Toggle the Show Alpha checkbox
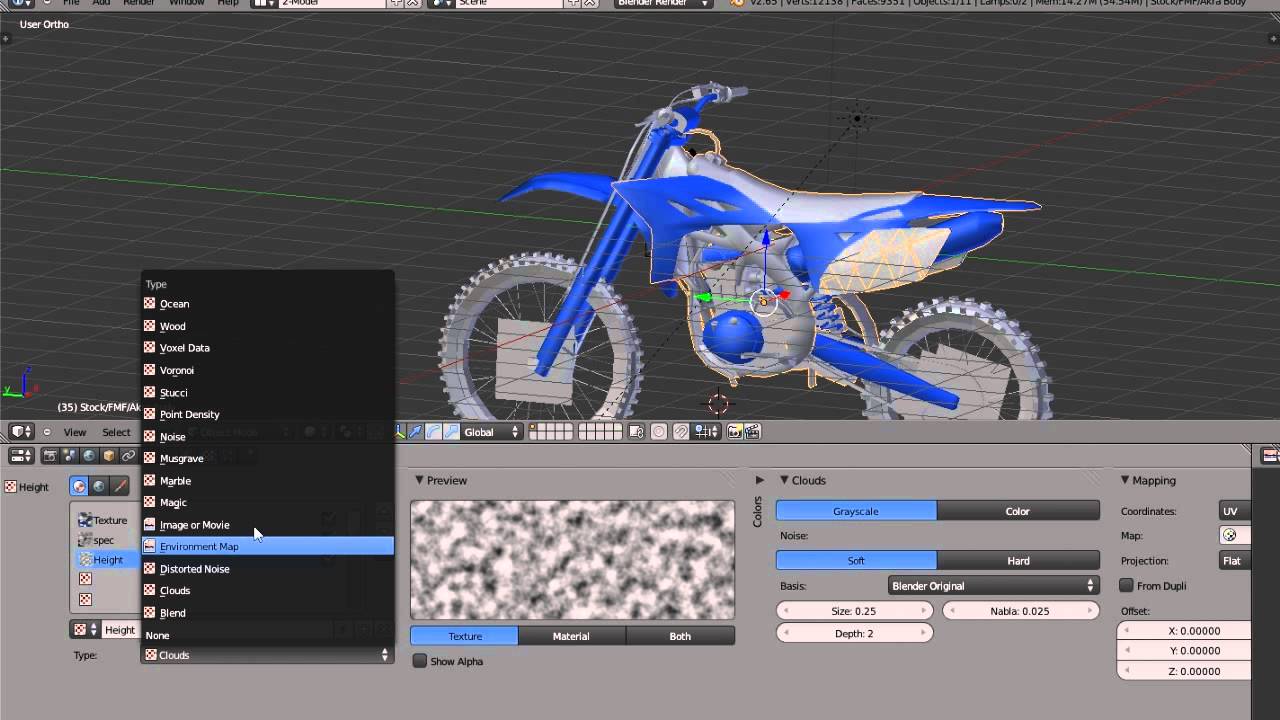 (420, 661)
